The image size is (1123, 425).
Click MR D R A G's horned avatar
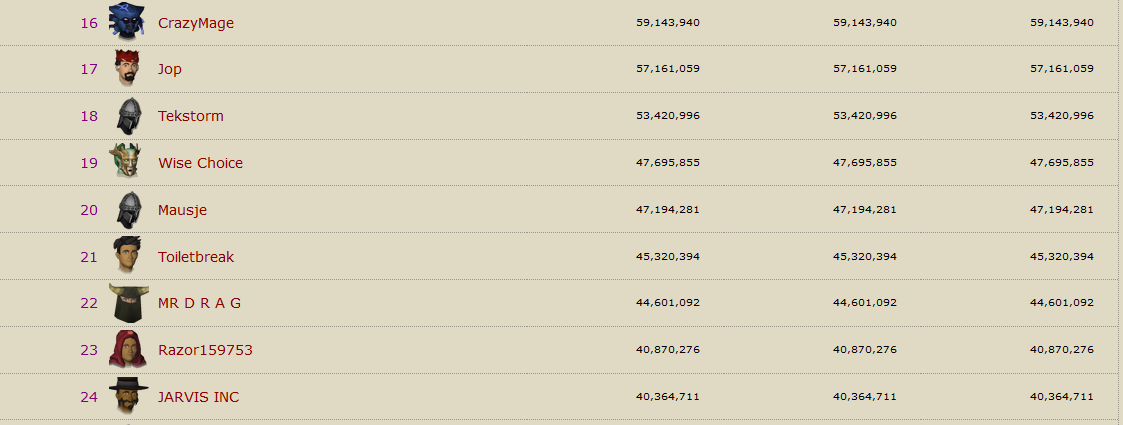tap(126, 303)
